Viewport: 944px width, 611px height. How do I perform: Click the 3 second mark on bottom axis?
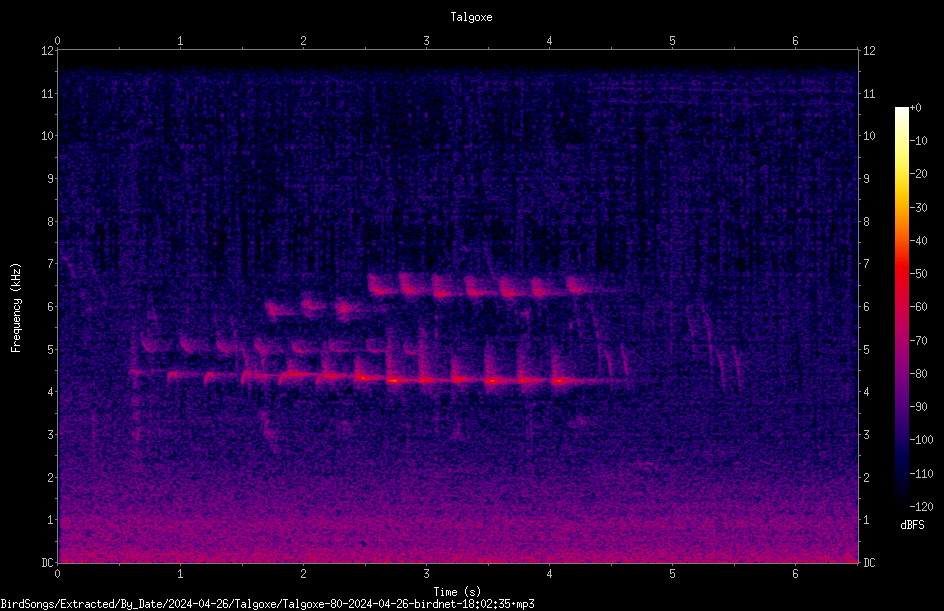point(426,574)
